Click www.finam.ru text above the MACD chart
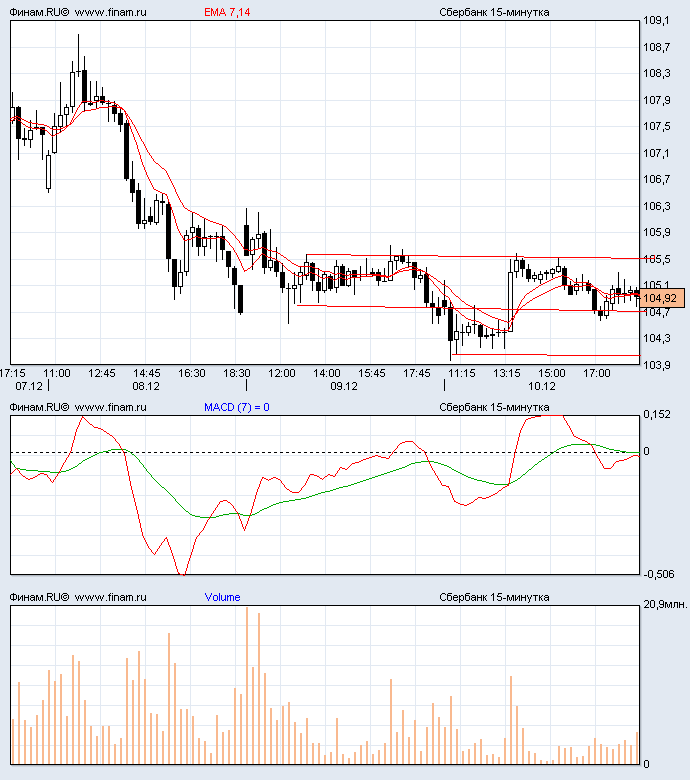Screen dimensions: 690x780 (110, 407)
